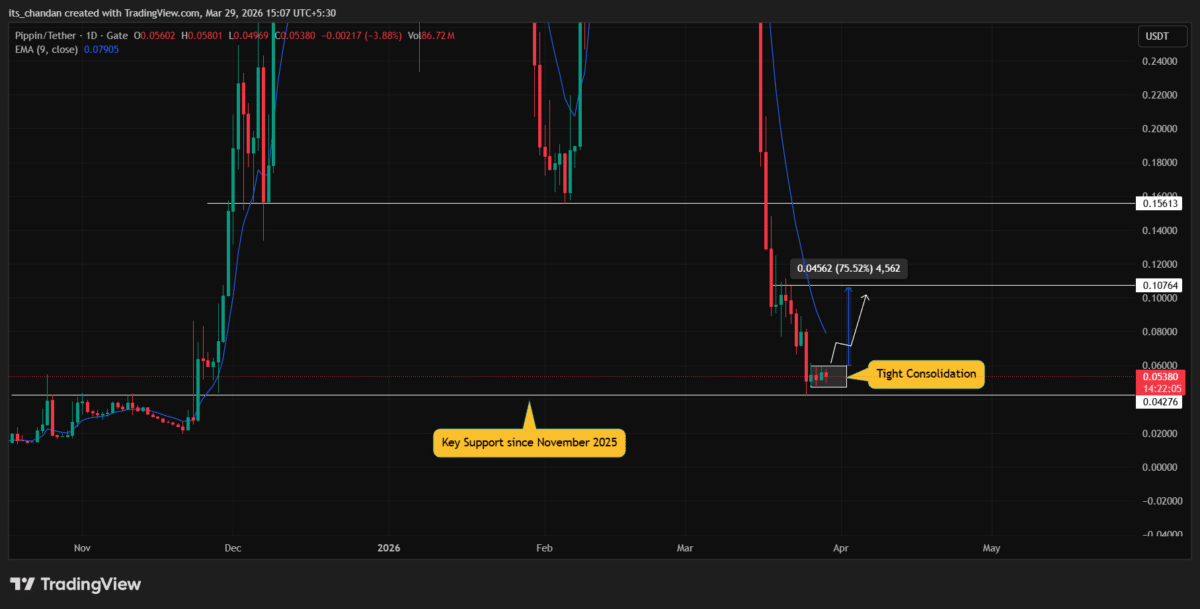Click the measurement label 0.04562 (75.52%) 4,562
The width and height of the screenshot is (1200, 609).
pos(847,268)
